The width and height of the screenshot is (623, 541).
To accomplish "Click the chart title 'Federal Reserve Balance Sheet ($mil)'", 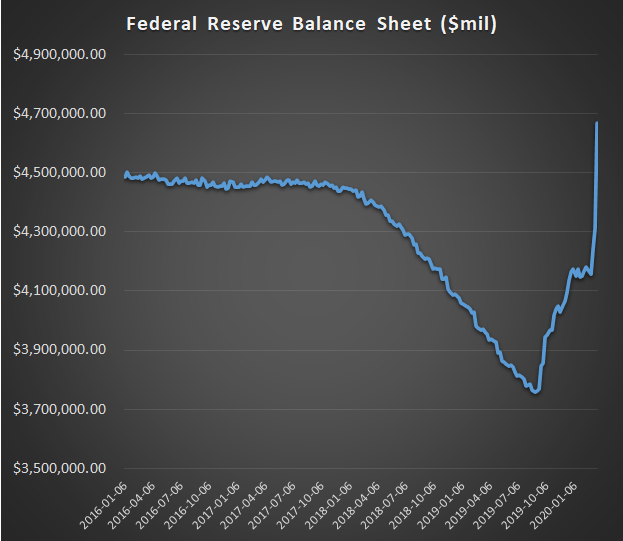I will coord(310,22).
